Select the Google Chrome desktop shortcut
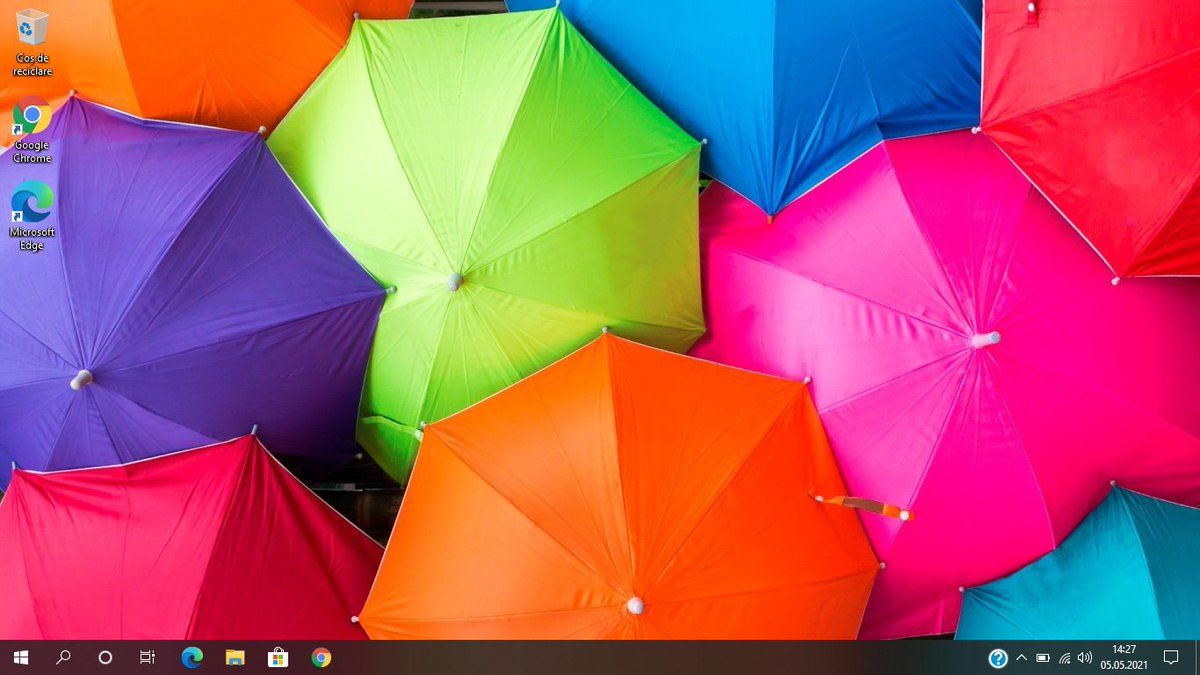 click(x=32, y=117)
